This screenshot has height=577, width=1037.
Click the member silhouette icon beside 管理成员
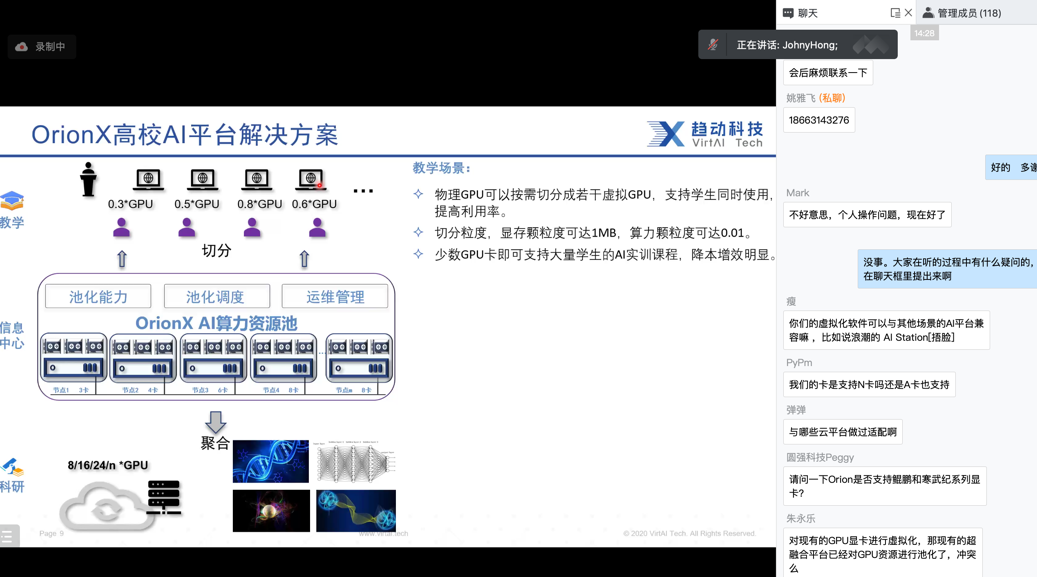[929, 12]
